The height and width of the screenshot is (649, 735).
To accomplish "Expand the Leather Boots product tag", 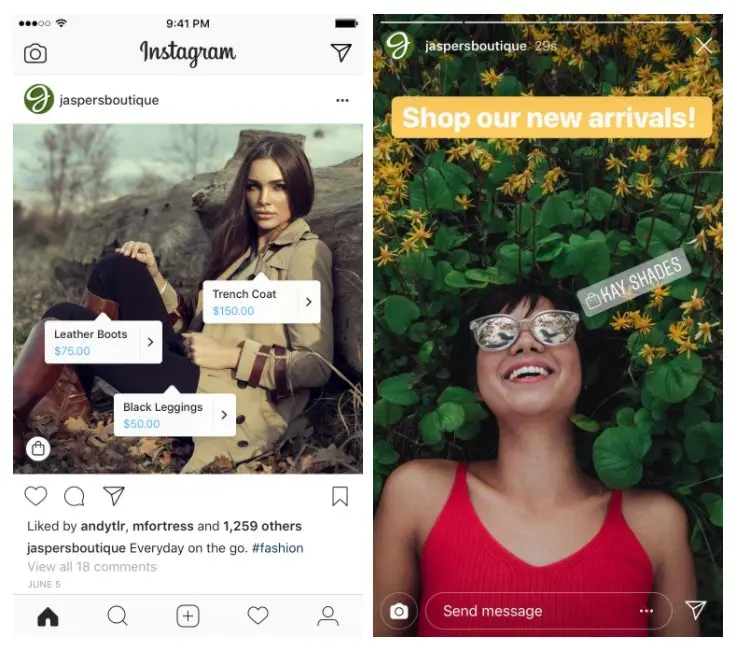I will pos(103,342).
